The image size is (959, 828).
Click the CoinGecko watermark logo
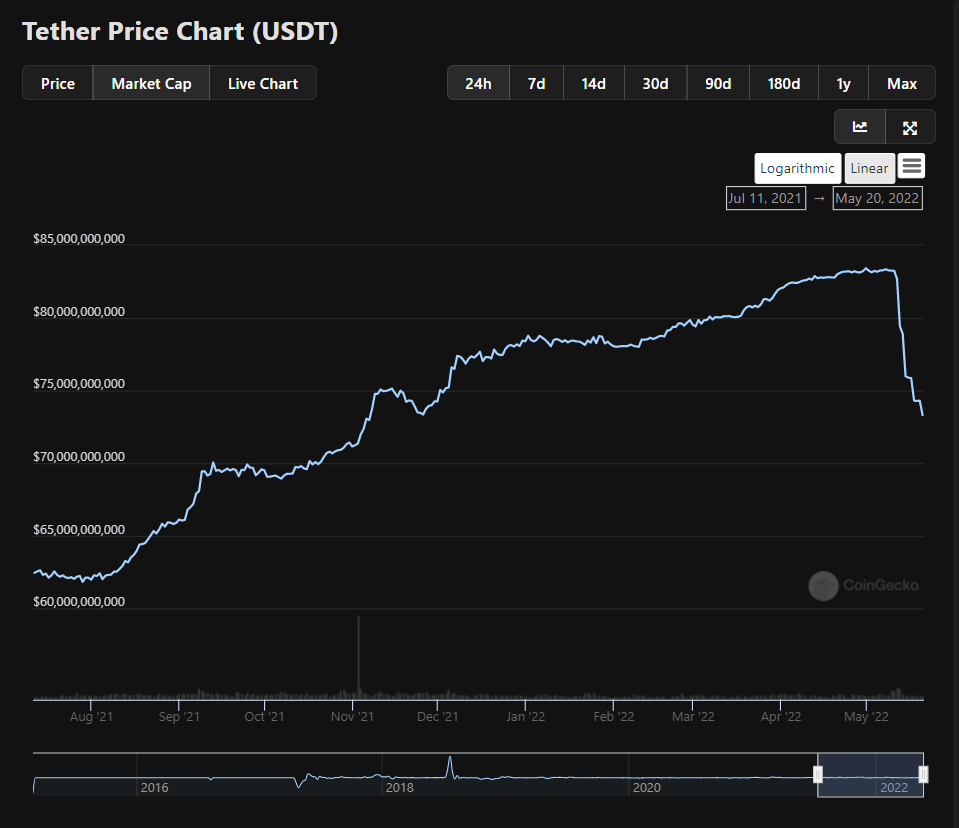[864, 586]
